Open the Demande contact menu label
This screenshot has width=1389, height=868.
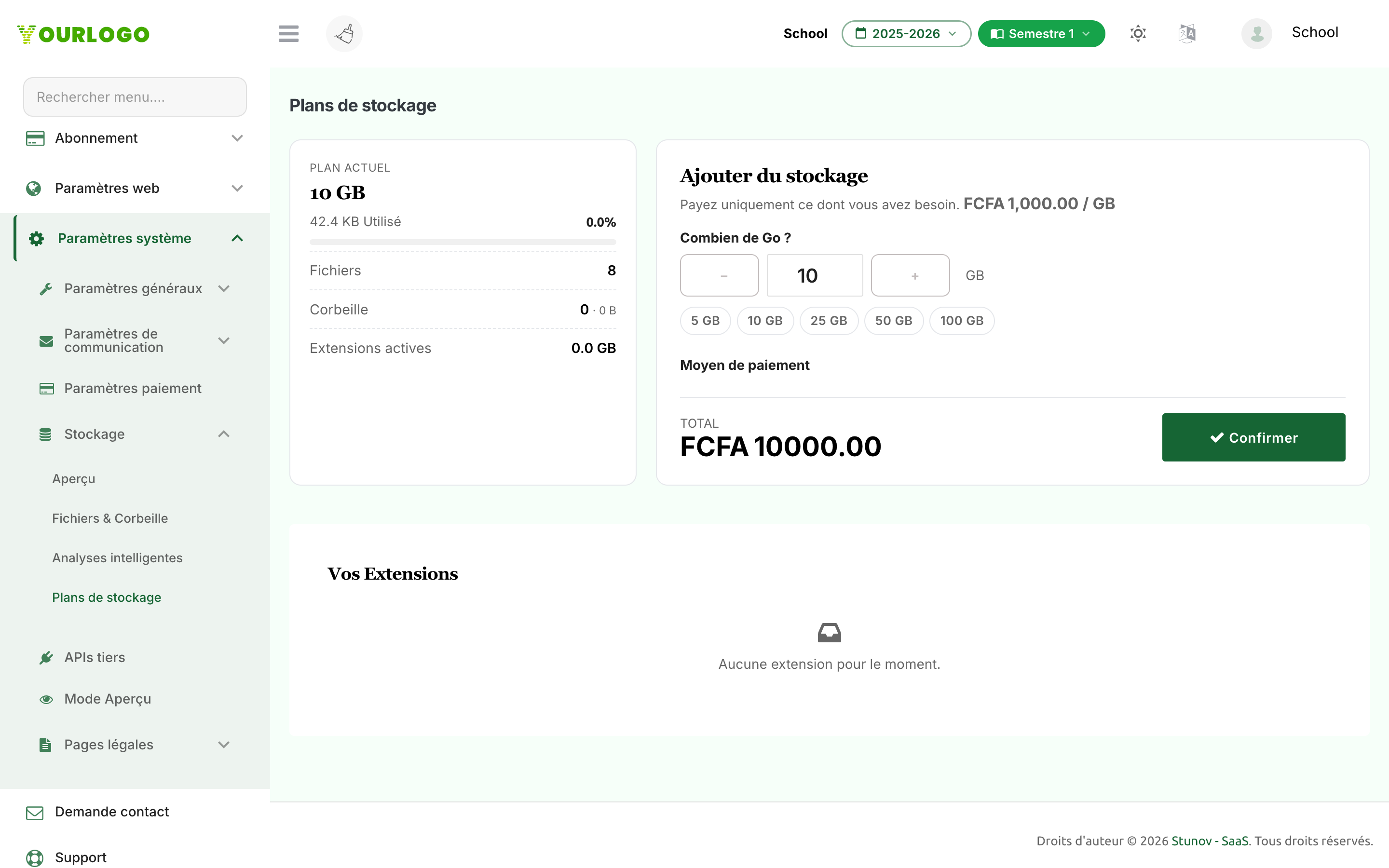112,812
